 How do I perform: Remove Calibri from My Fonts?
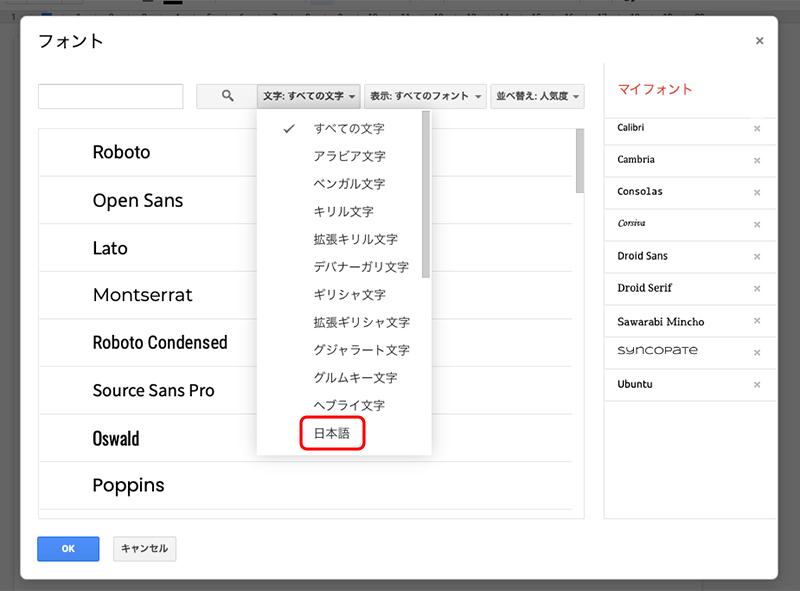(x=757, y=129)
